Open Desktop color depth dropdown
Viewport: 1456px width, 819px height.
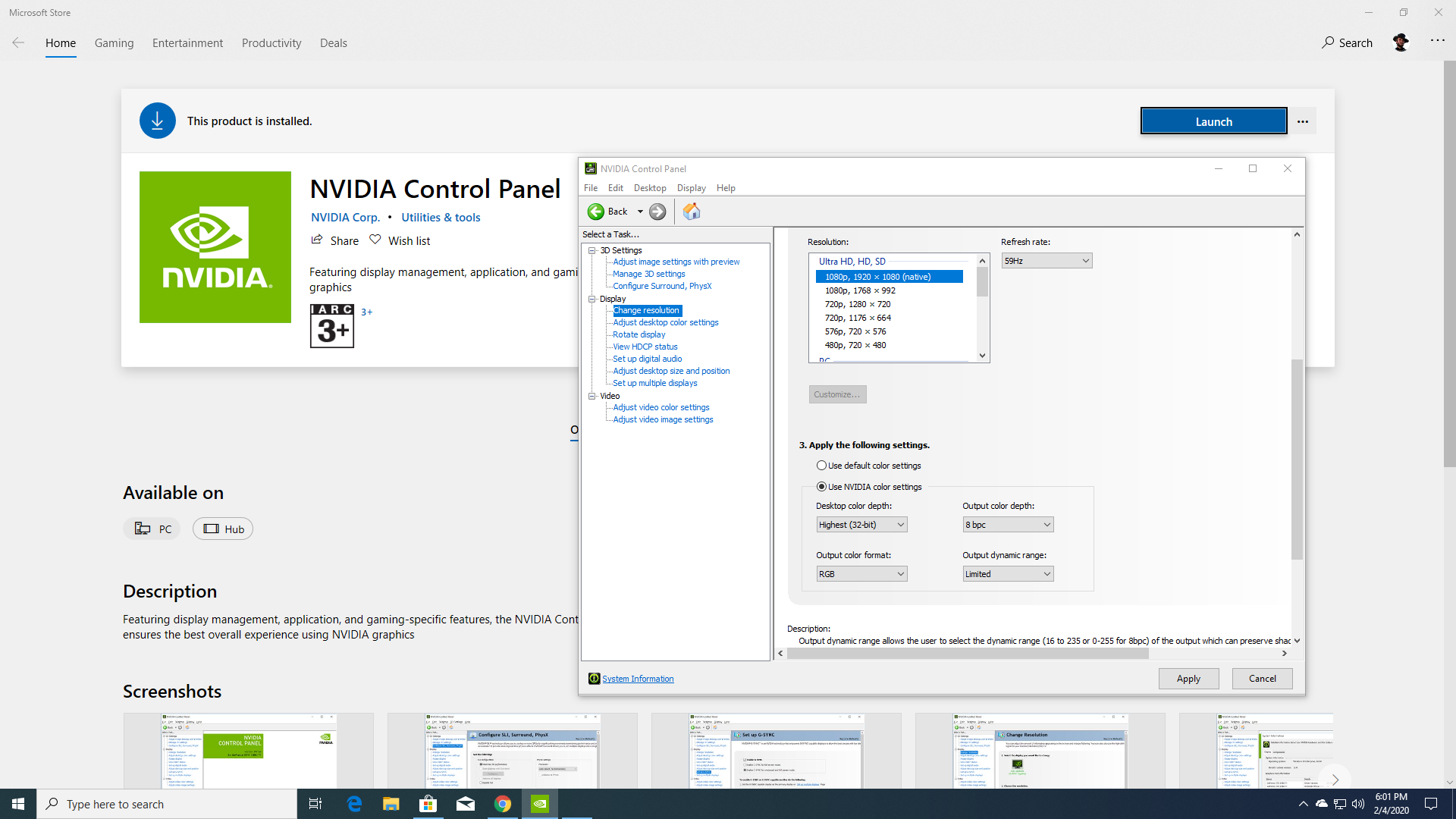pos(861,525)
